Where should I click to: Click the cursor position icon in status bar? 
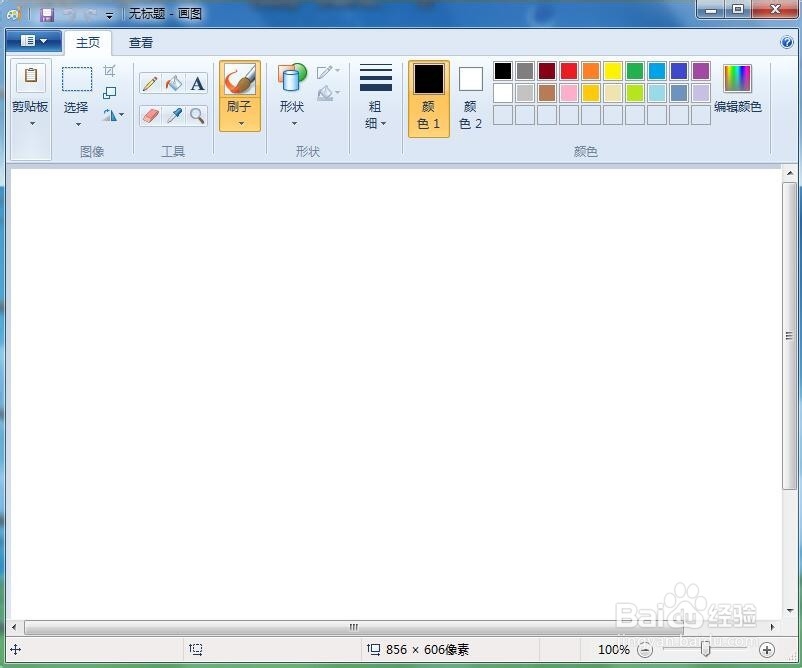(16, 650)
